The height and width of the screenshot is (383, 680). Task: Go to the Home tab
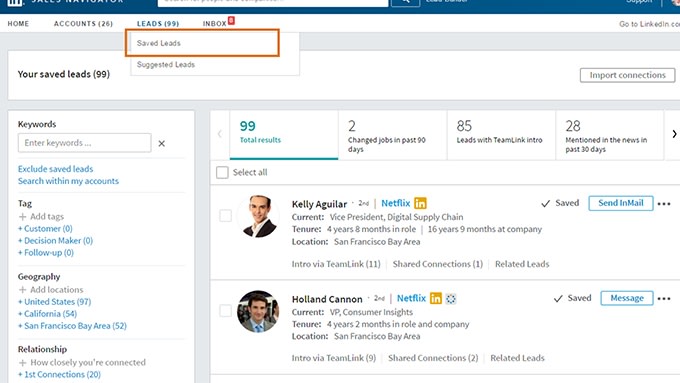point(18,23)
